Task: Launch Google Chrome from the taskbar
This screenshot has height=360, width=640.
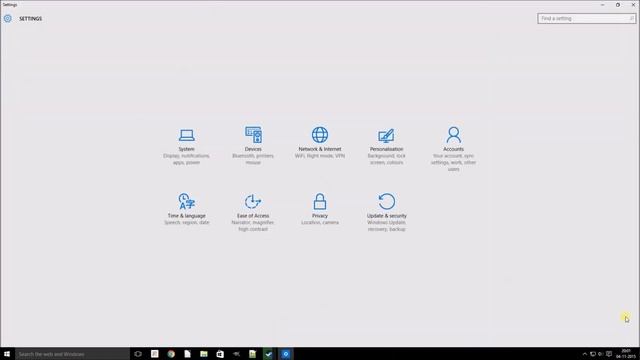Action: tap(171, 354)
